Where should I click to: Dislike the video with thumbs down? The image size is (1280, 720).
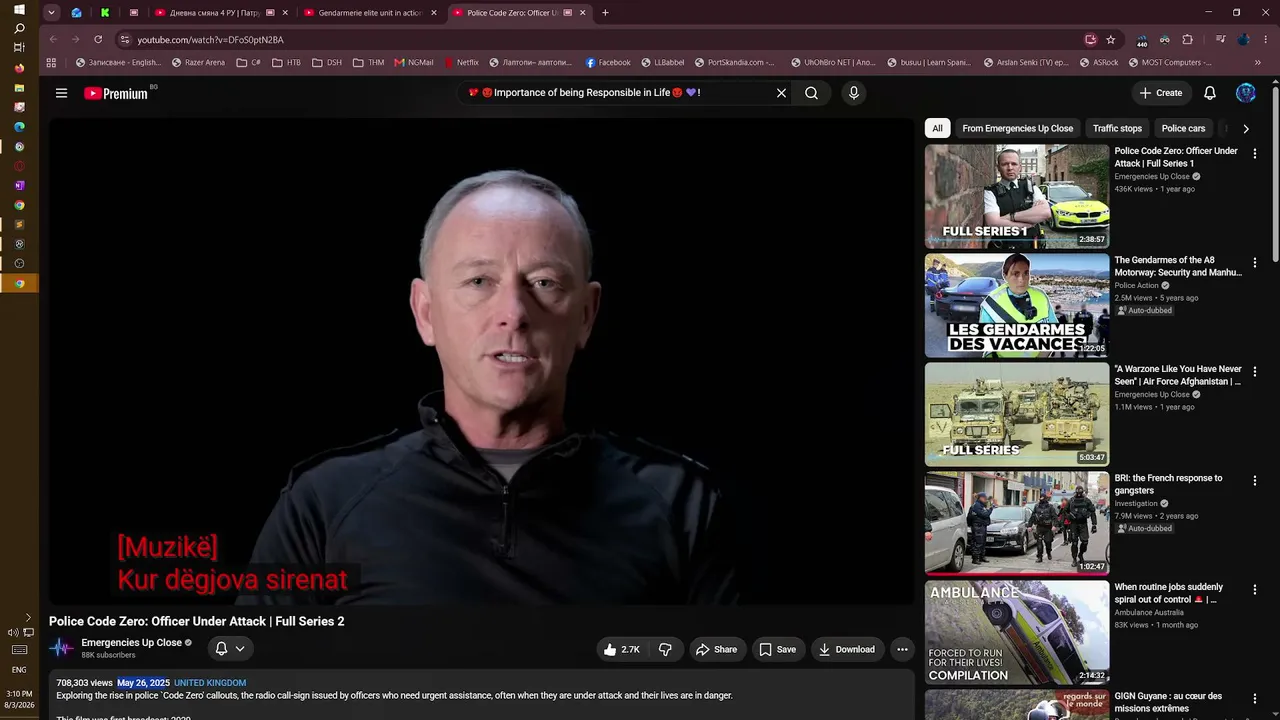665,649
